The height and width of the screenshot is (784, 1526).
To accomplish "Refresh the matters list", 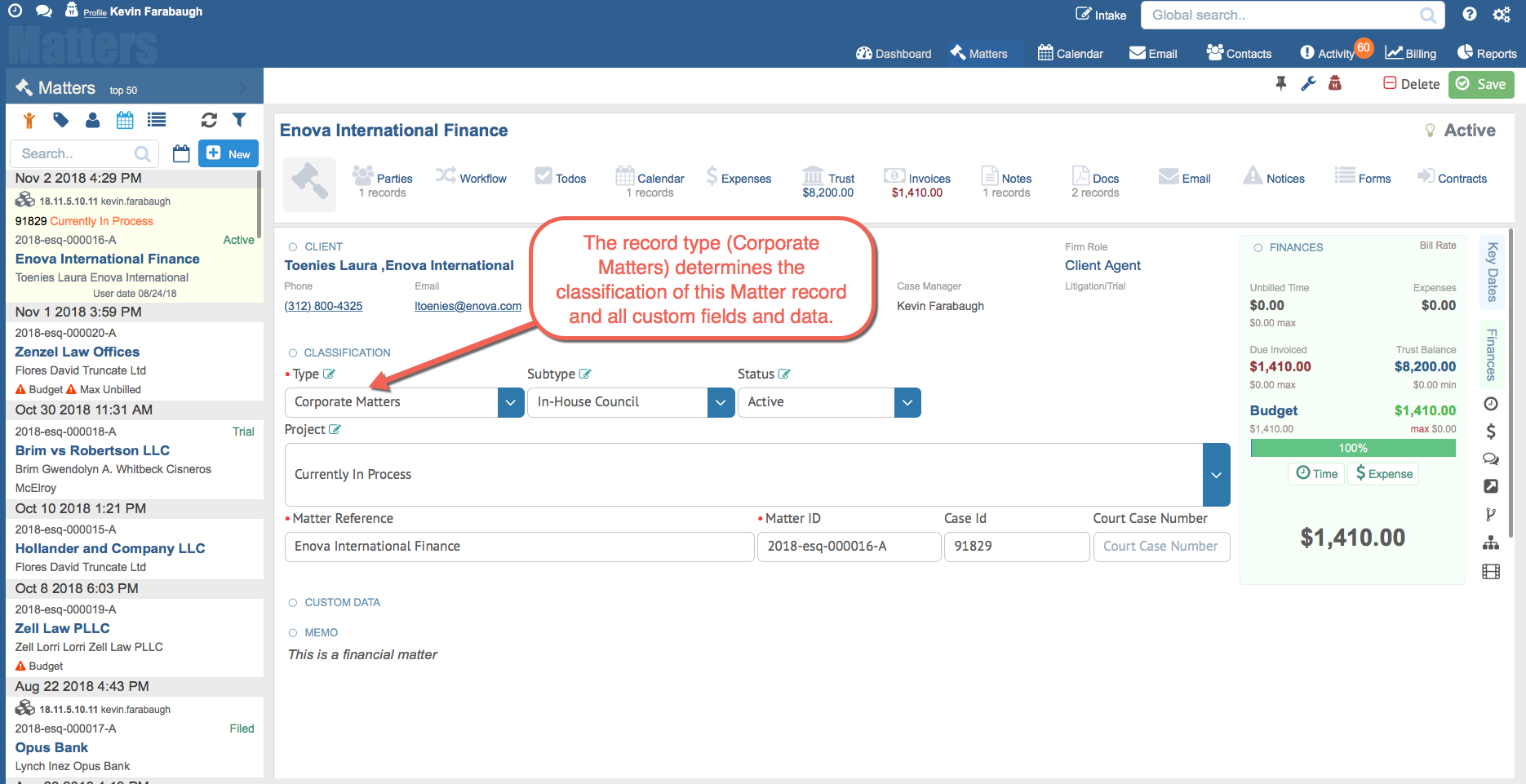I will (209, 121).
